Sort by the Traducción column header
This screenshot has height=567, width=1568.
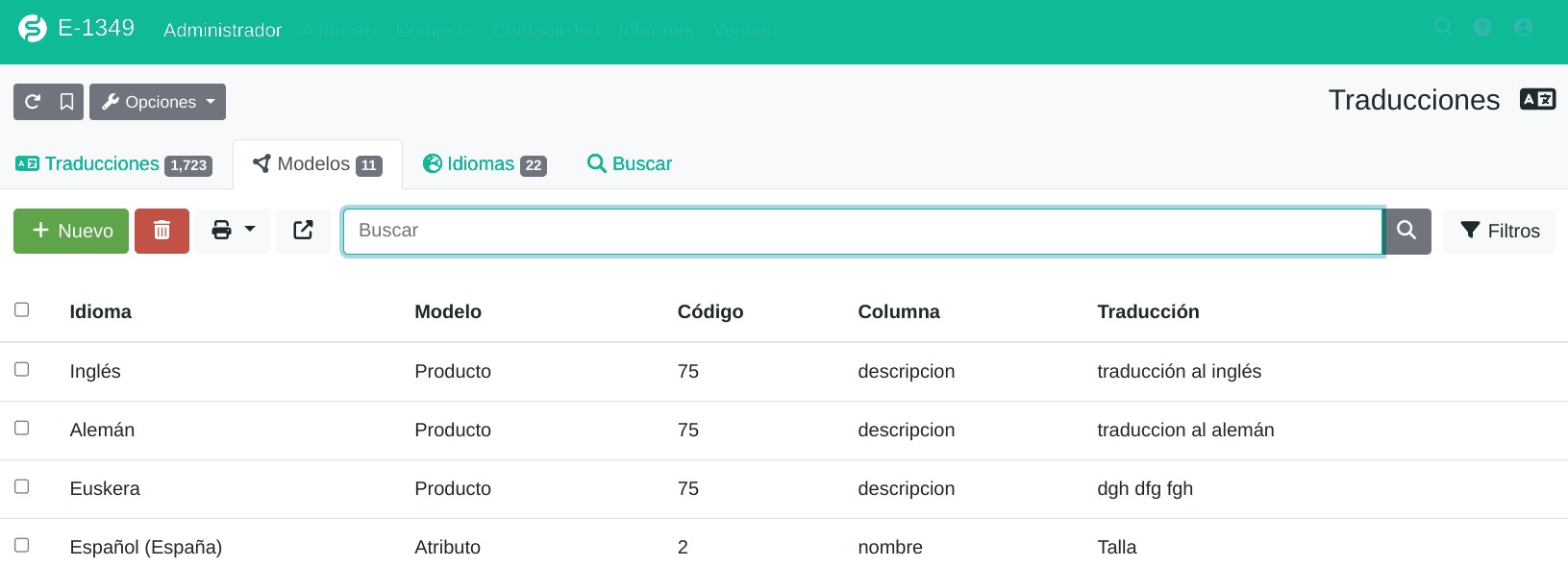click(x=1148, y=311)
